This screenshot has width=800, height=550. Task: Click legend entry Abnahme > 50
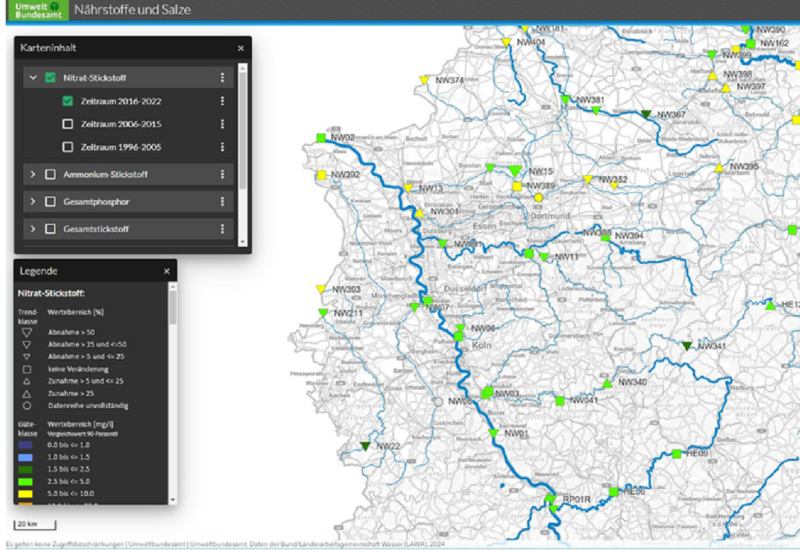[71, 333]
